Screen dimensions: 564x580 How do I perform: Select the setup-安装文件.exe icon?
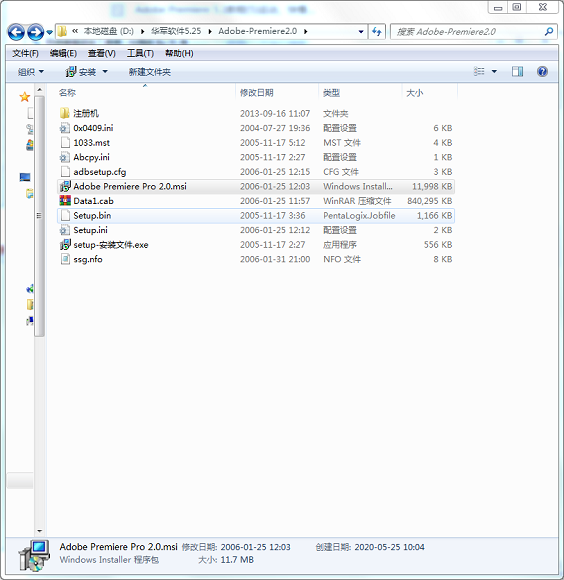65,245
